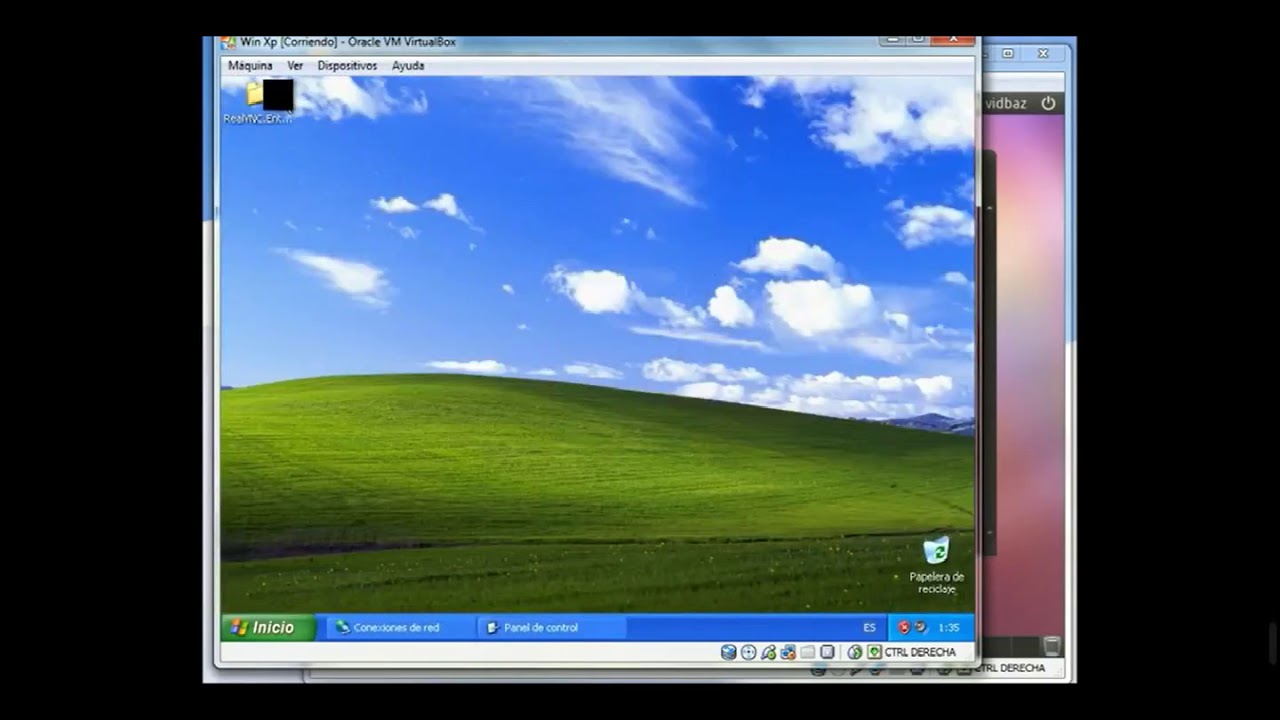This screenshot has height=720, width=1280.
Task: Click the red security shield tray icon
Action: [904, 627]
